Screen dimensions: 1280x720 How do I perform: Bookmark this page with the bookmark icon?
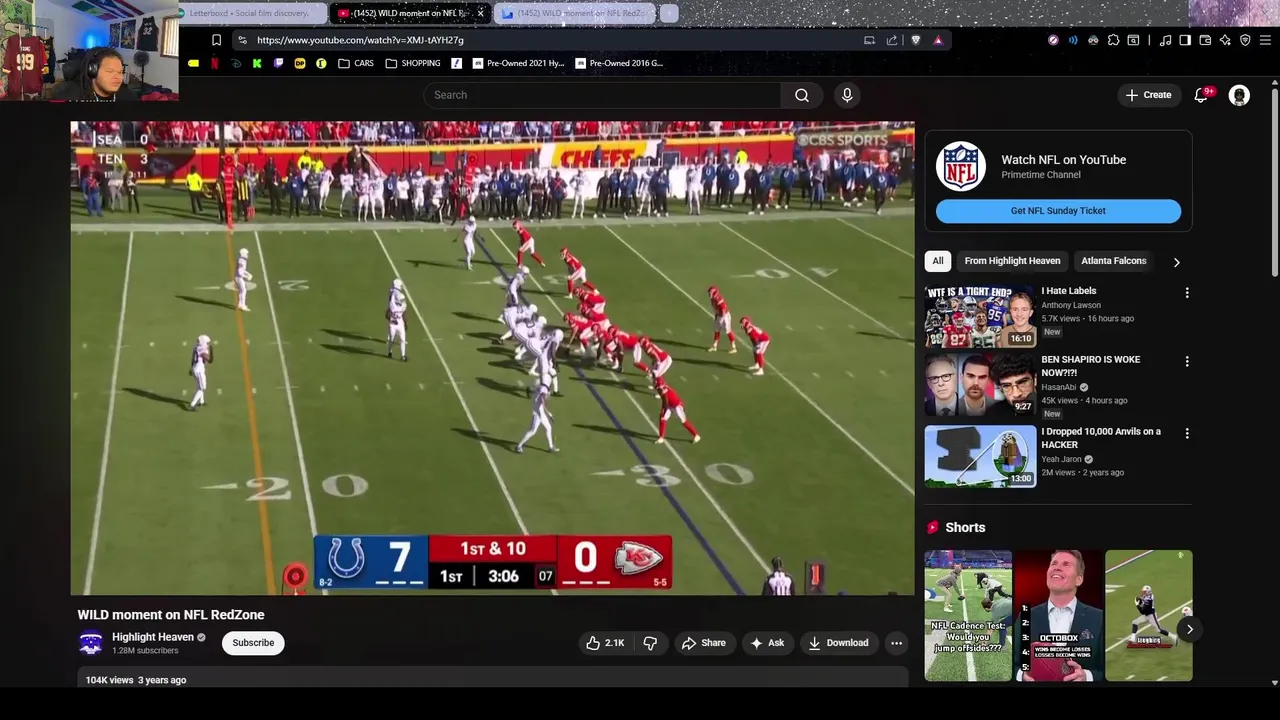[216, 40]
